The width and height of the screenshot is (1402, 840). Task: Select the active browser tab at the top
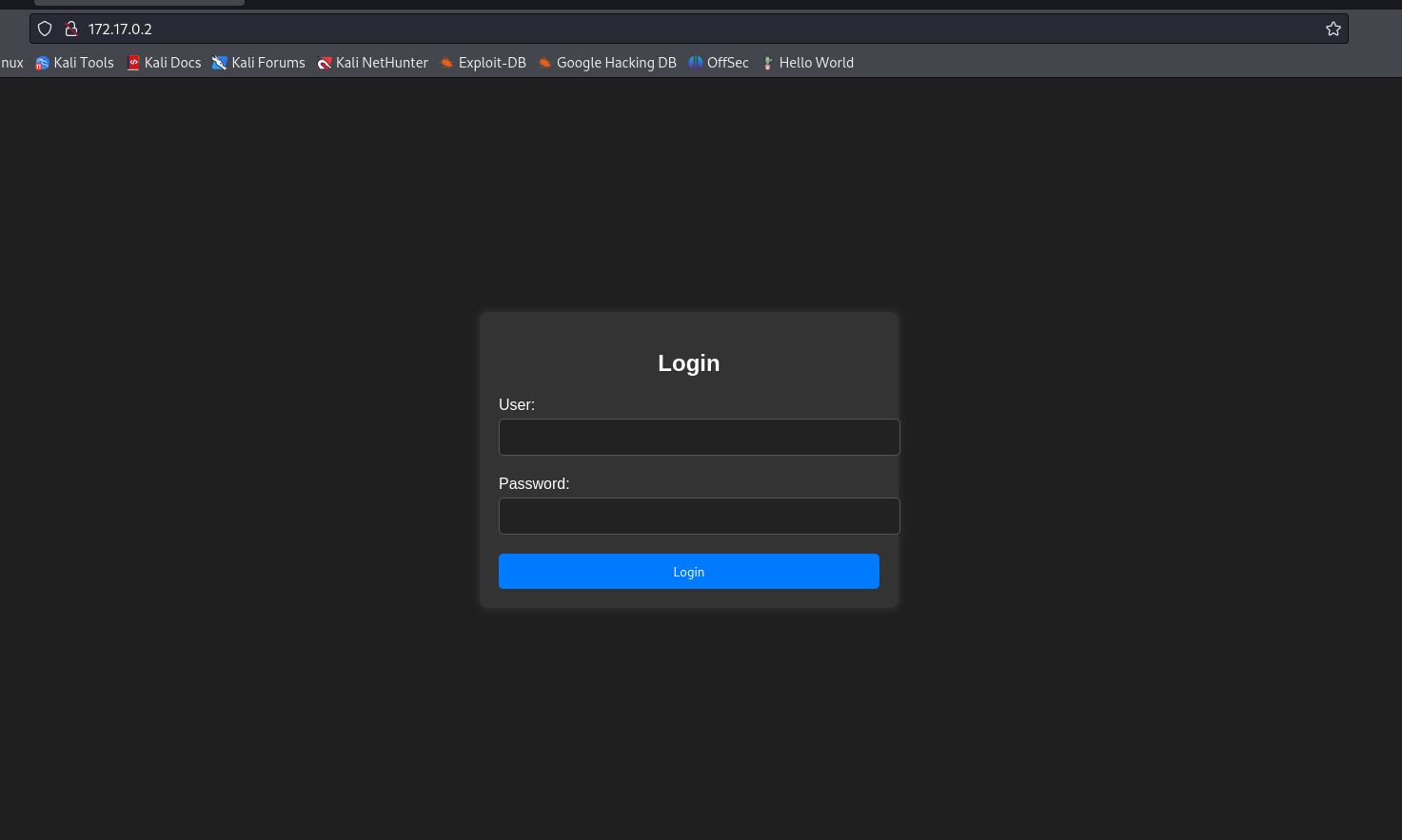click(139, 3)
